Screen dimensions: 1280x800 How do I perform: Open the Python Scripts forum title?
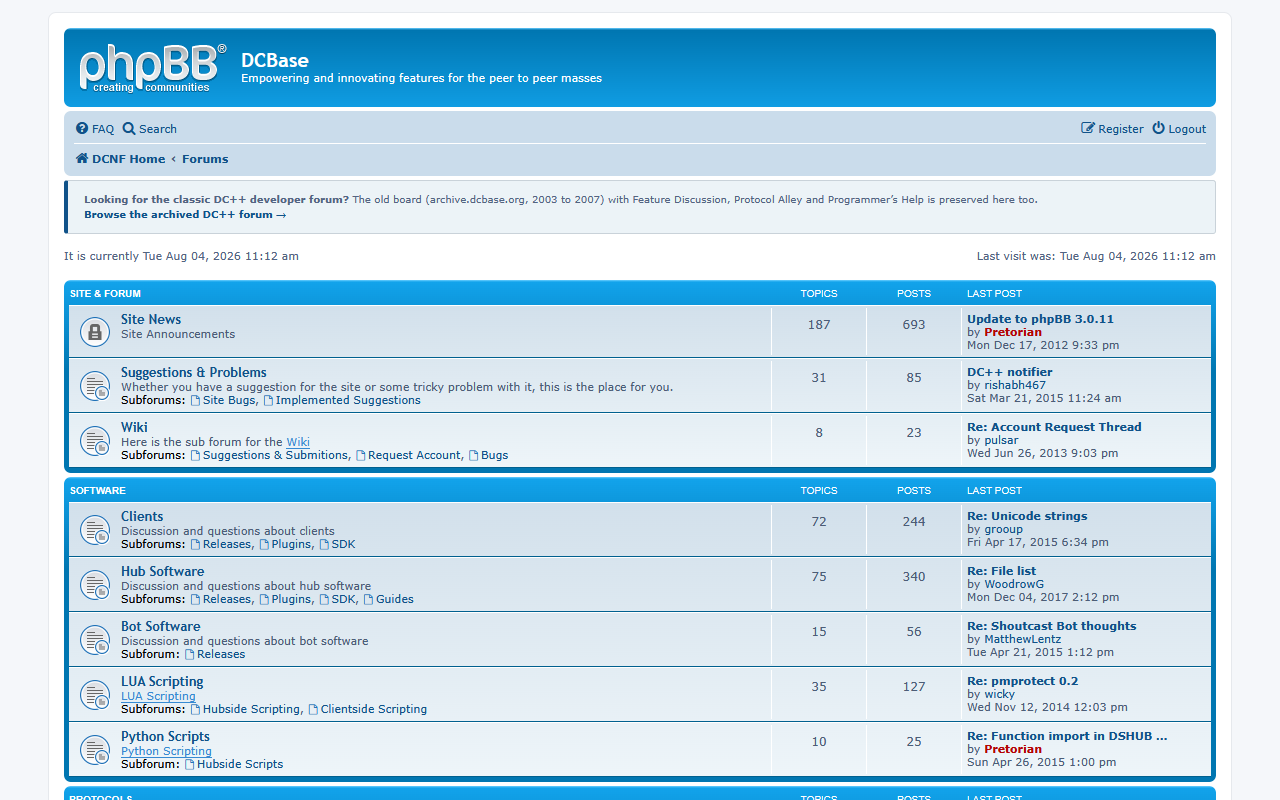point(165,736)
